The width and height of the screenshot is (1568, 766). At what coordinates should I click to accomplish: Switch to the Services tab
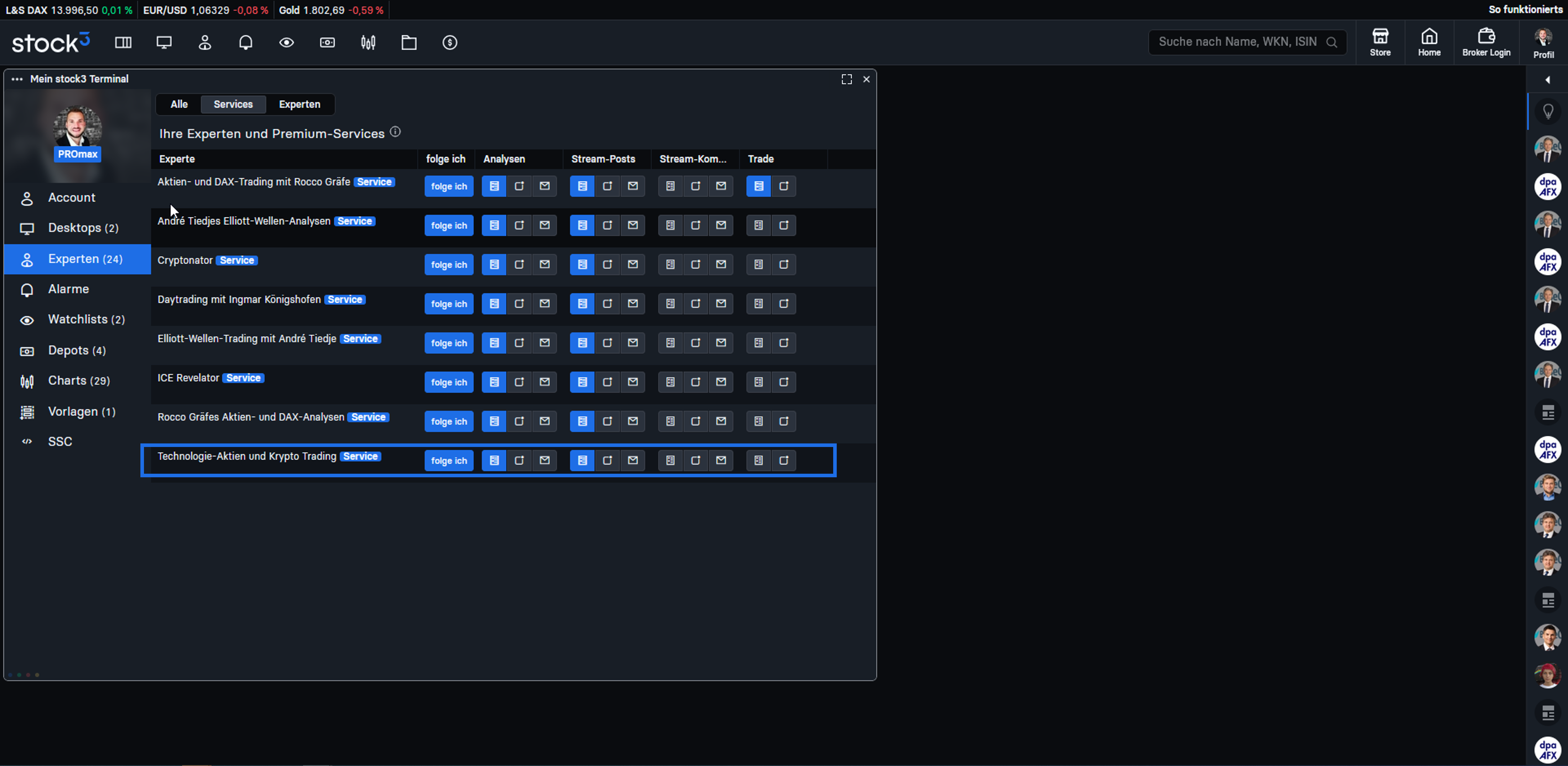(x=233, y=104)
